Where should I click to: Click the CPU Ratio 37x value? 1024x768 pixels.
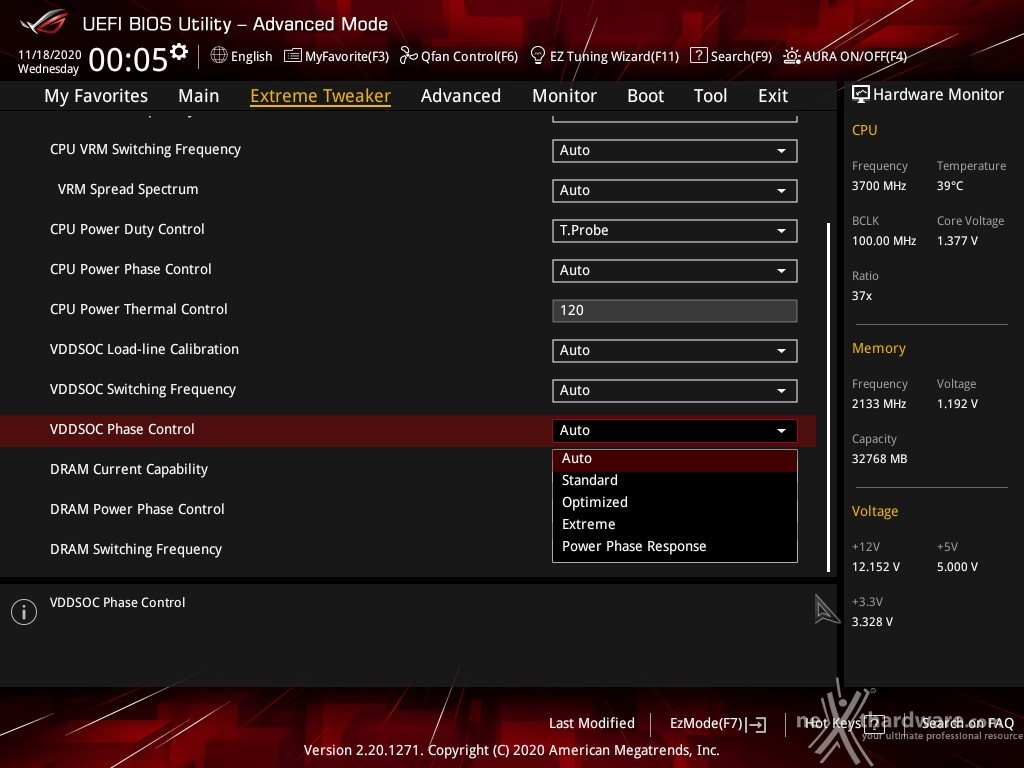pos(861,296)
